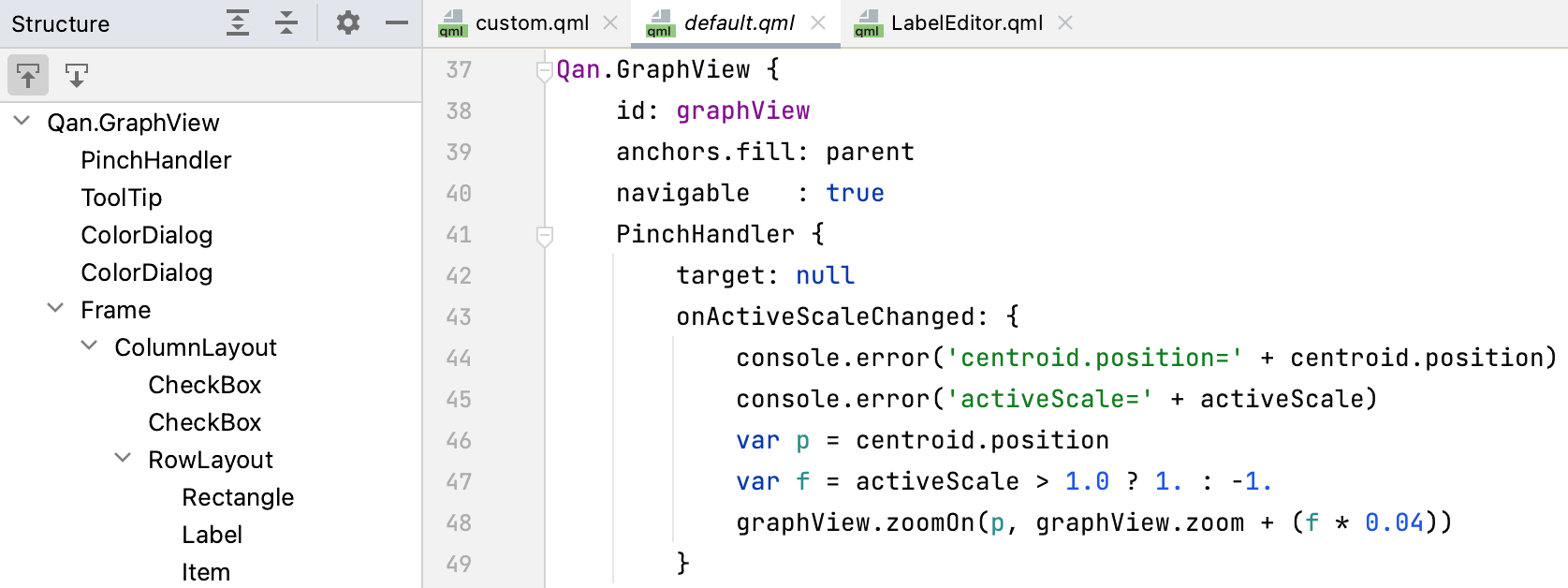Screen dimensions: 1568x588
Task: Toggle Autoscroll from Source button
Action: tap(77, 75)
